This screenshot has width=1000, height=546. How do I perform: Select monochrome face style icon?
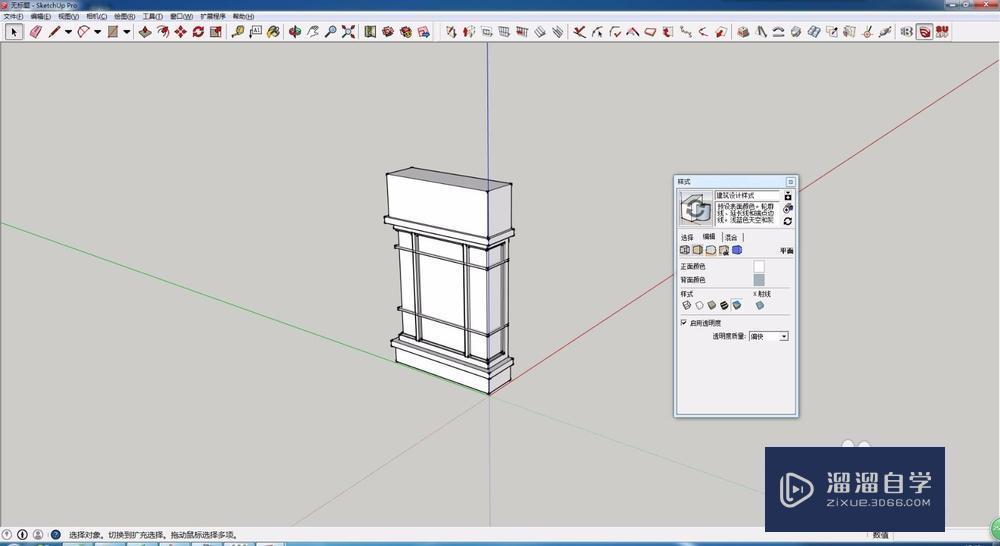click(x=737, y=305)
